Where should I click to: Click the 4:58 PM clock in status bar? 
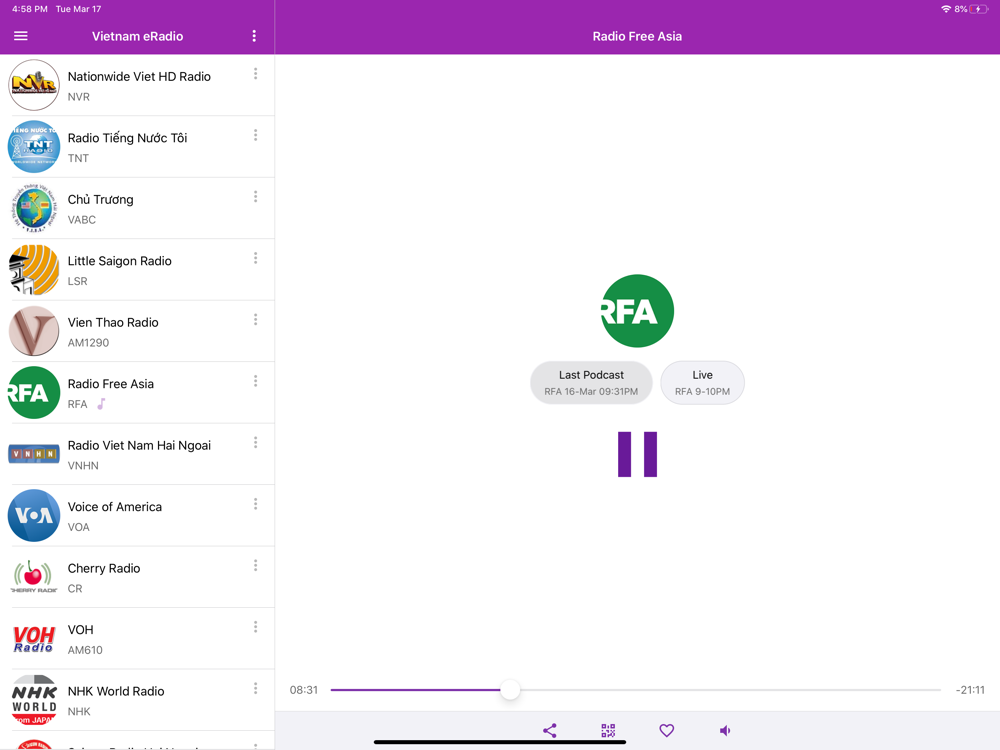[29, 9]
